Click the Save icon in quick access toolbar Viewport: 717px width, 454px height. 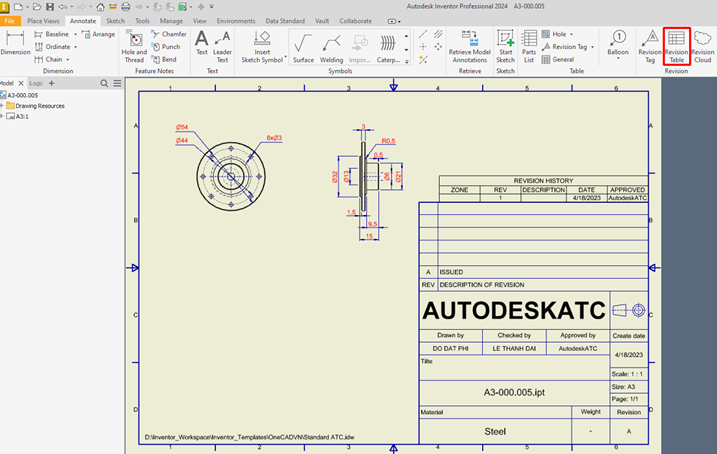(50, 7)
